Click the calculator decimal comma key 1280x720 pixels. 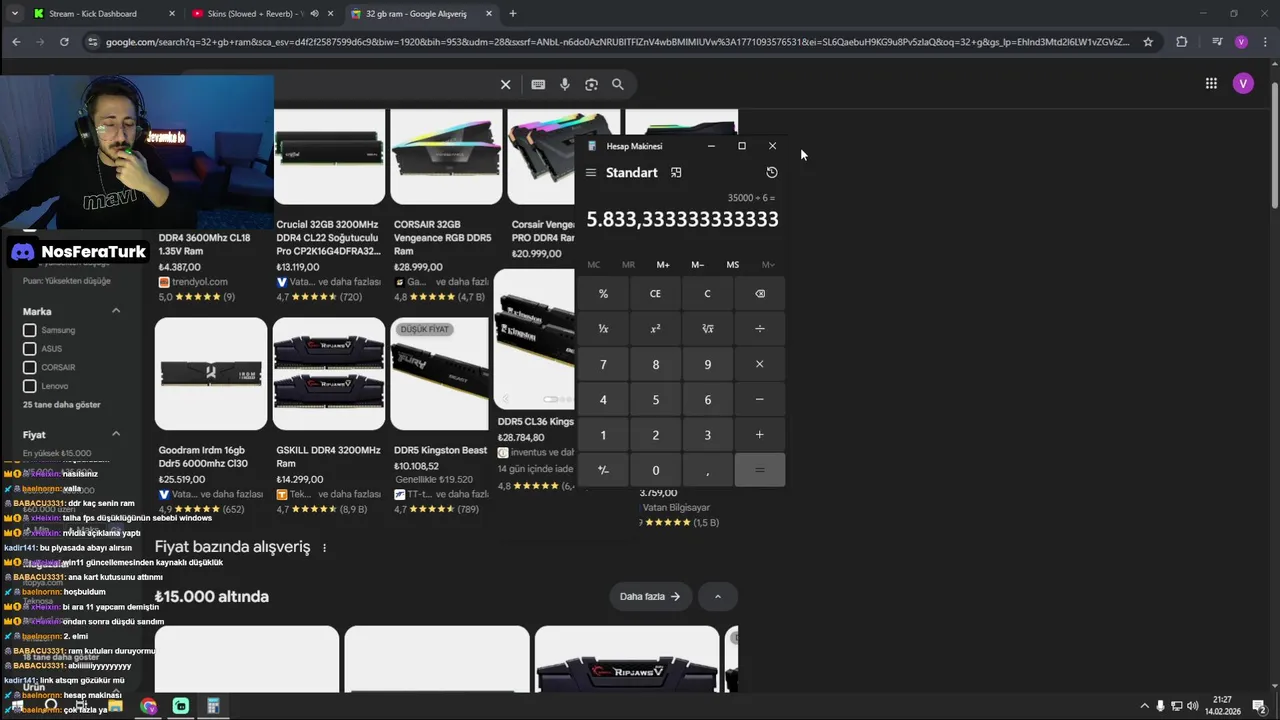(707, 470)
